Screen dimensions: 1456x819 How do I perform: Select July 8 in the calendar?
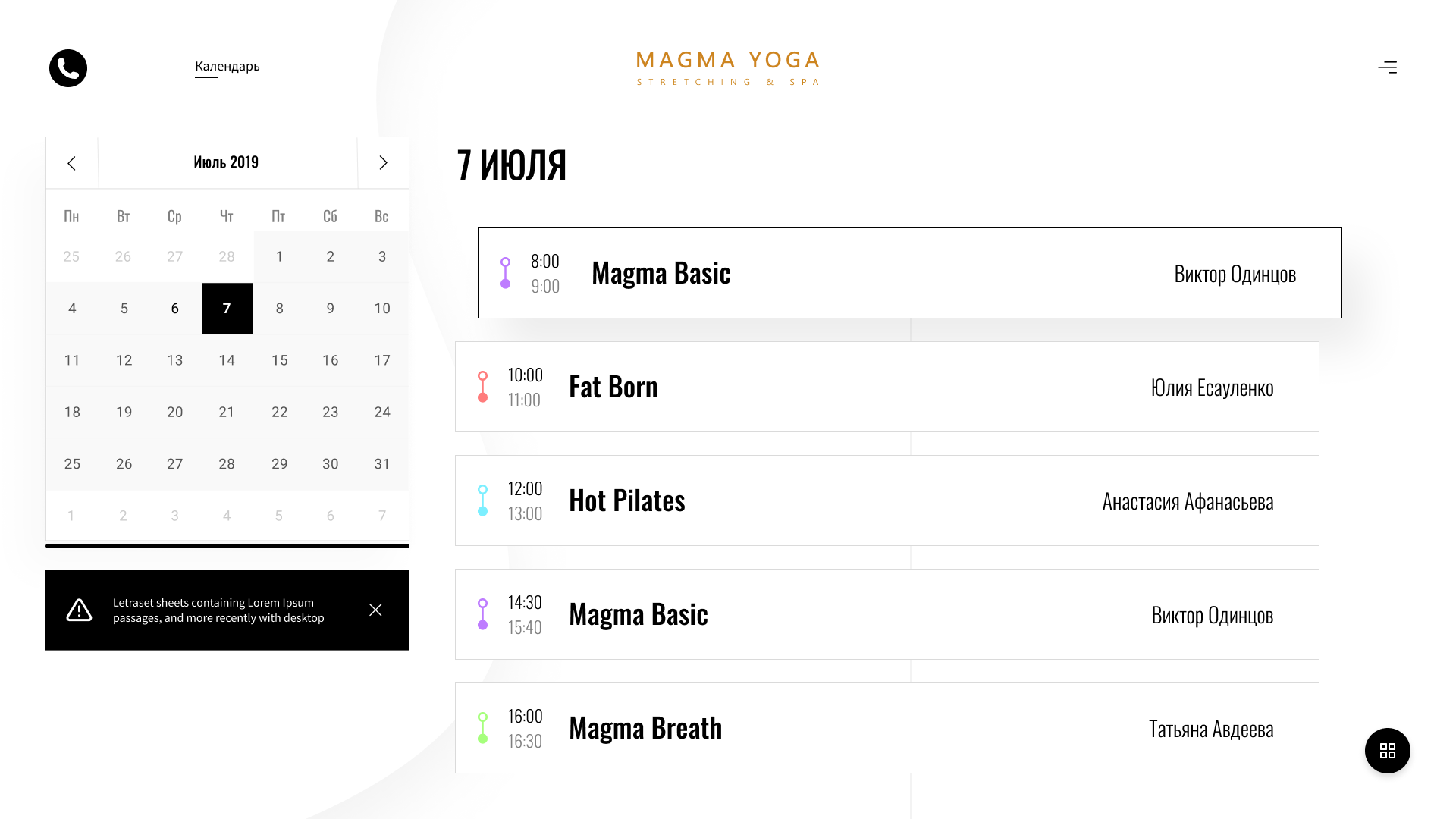[x=279, y=309]
